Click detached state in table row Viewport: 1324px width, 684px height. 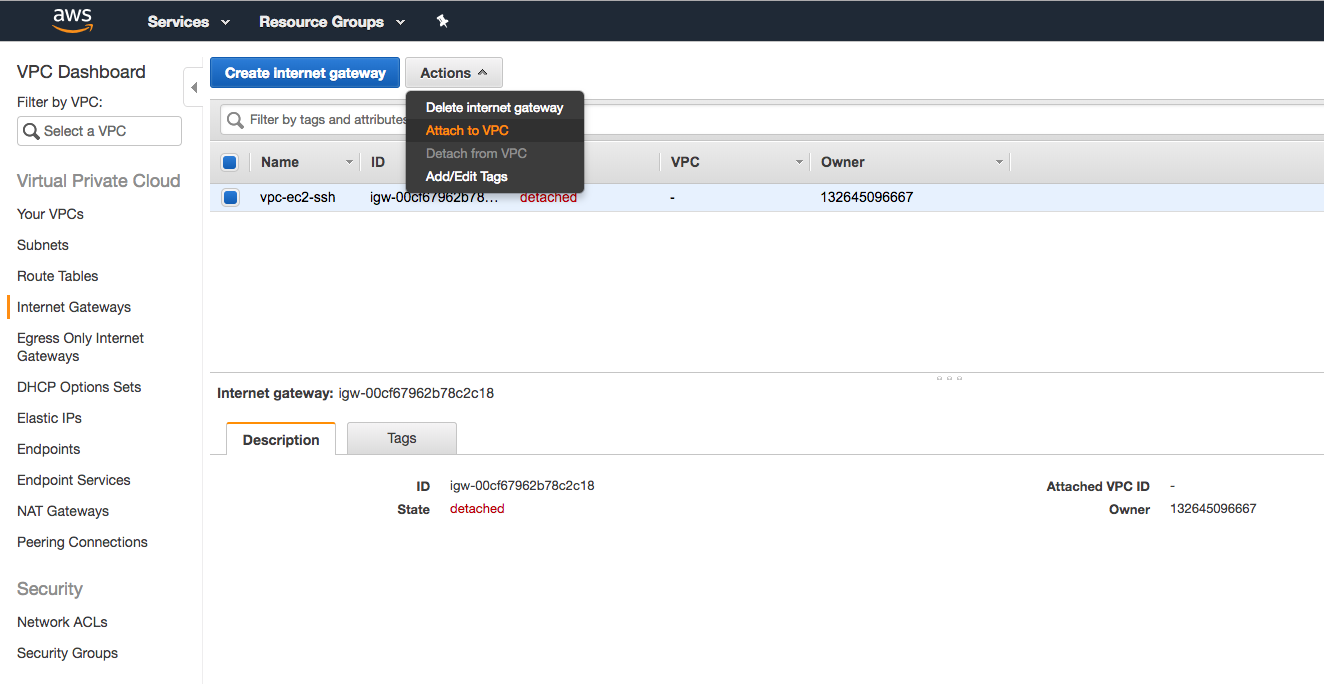(x=548, y=197)
